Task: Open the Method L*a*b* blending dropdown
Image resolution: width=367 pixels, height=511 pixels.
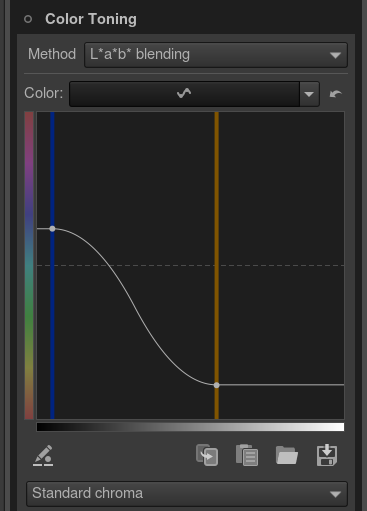Action: point(216,55)
